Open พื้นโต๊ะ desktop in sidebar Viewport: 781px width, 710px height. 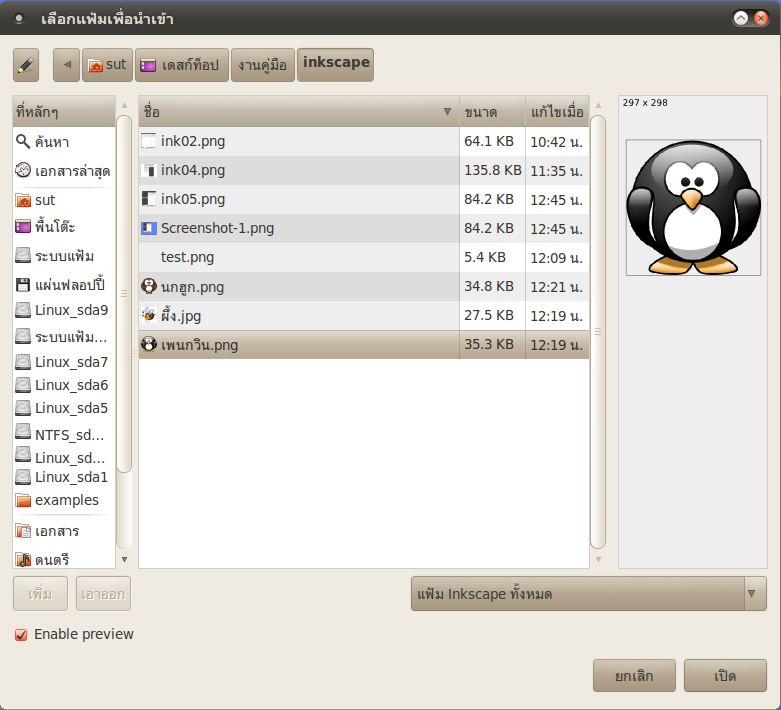coord(64,227)
